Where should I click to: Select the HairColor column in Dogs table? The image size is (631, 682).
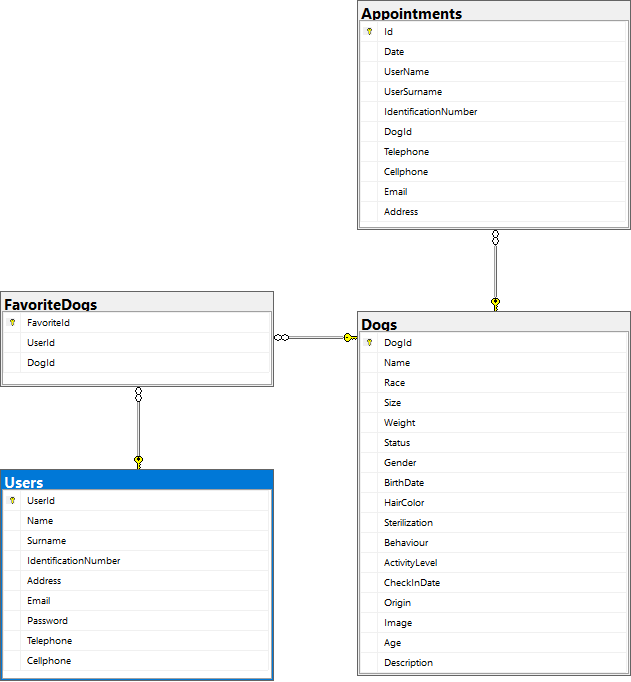tap(493, 502)
